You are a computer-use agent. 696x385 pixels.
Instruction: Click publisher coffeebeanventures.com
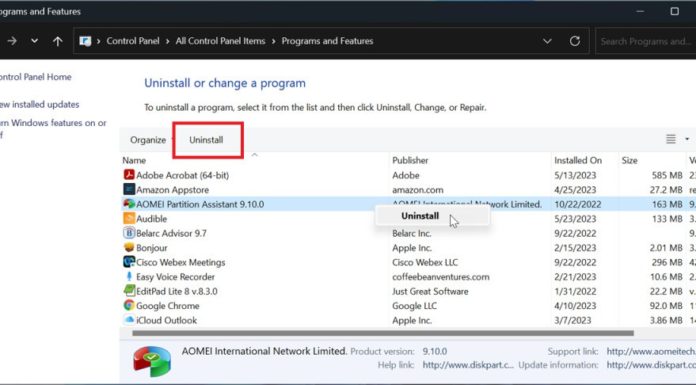pos(441,277)
